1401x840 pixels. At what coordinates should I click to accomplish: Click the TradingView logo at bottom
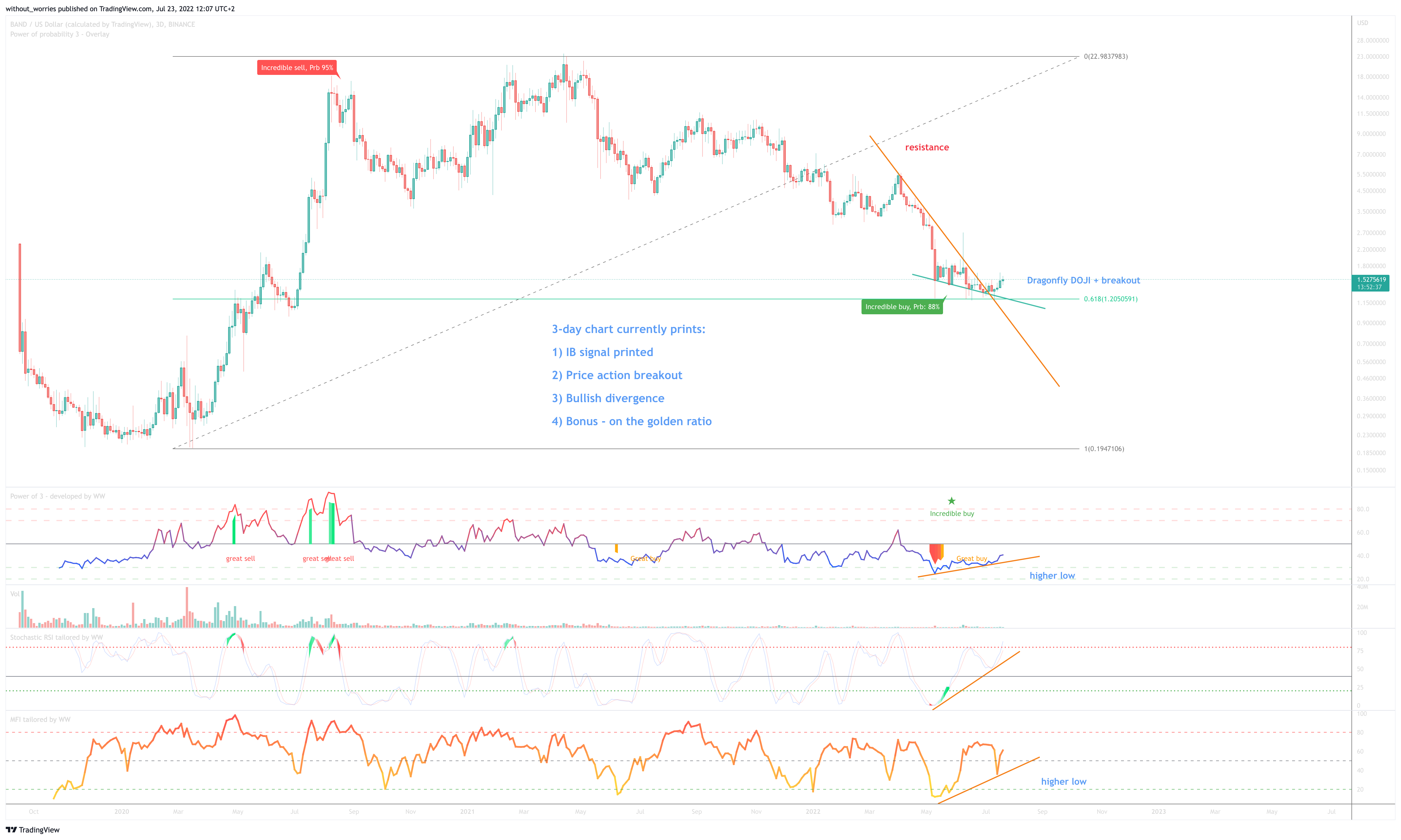(x=32, y=830)
